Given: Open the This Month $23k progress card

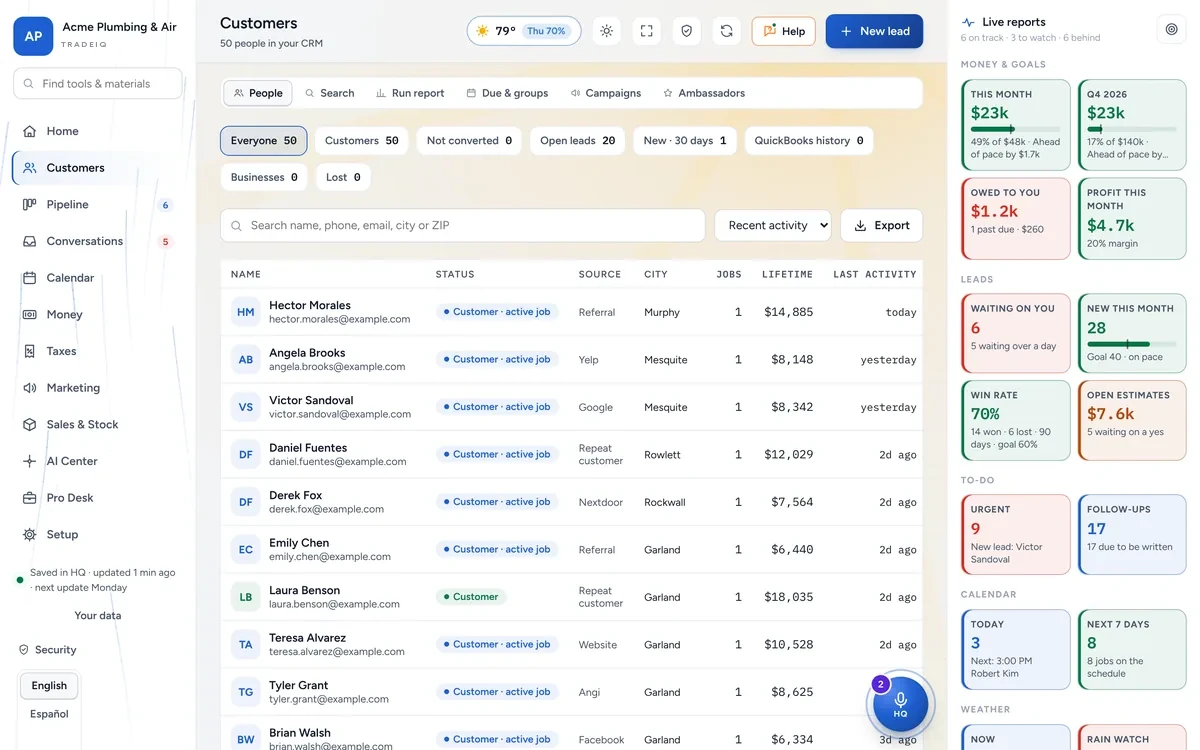Looking at the screenshot, I should (1016, 125).
